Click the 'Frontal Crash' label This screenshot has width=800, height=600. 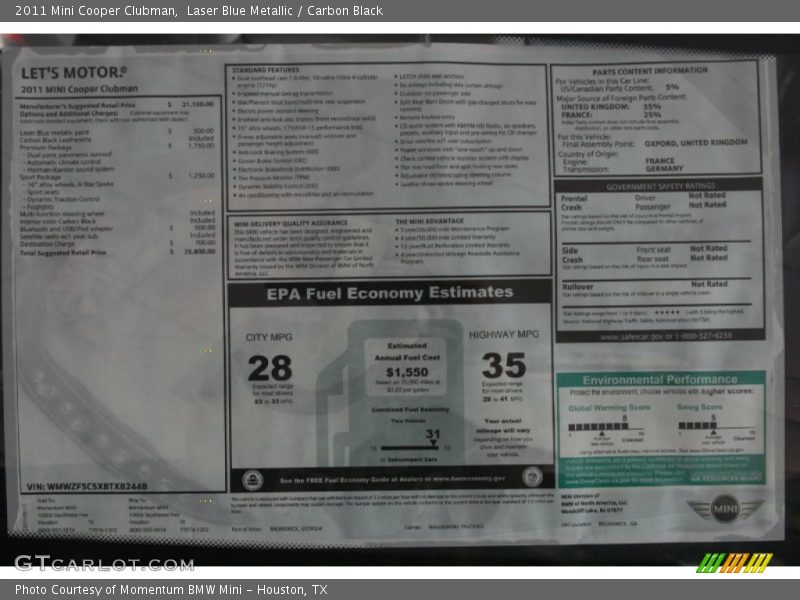pos(573,203)
